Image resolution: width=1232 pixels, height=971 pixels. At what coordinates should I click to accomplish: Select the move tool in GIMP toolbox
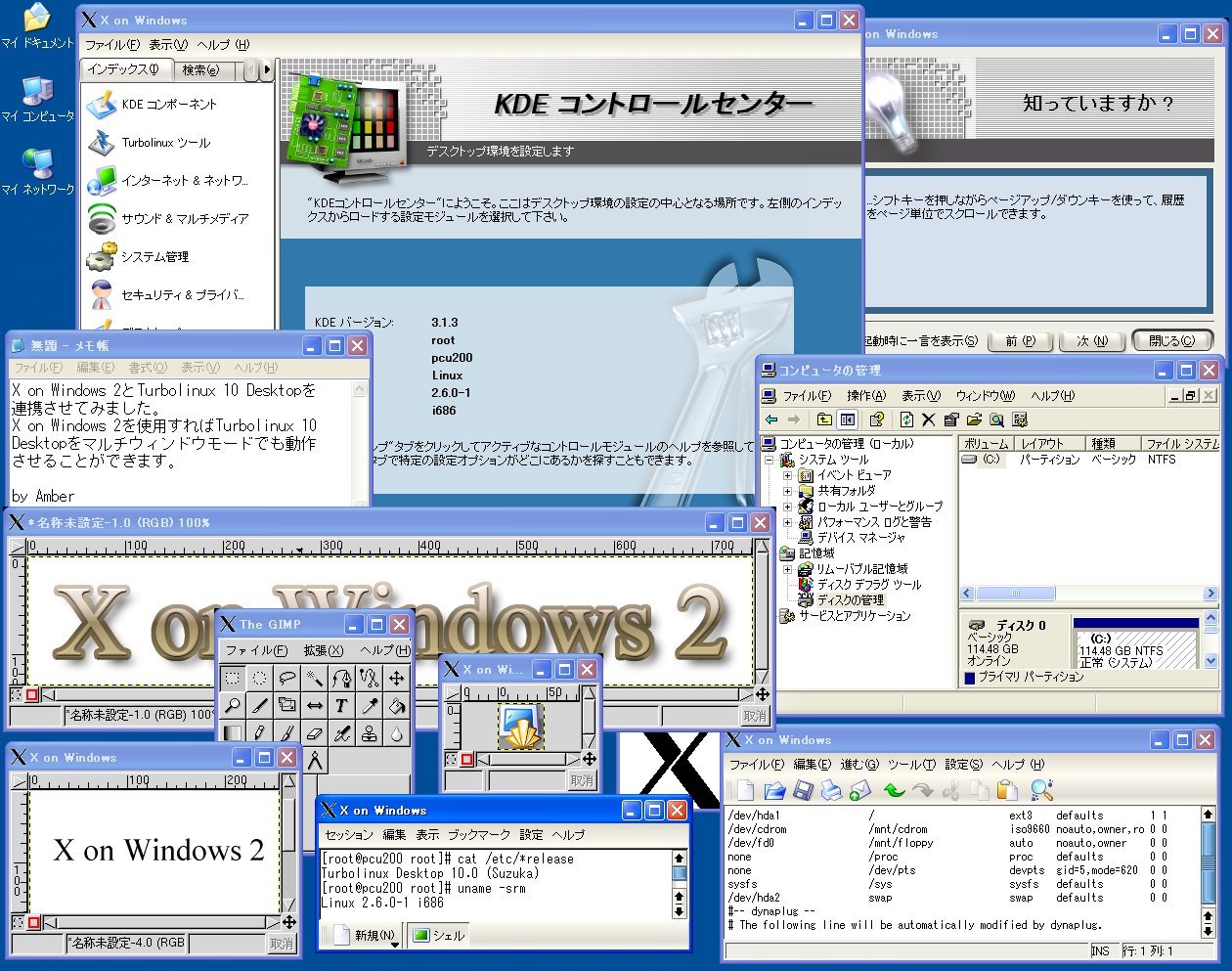[x=396, y=677]
